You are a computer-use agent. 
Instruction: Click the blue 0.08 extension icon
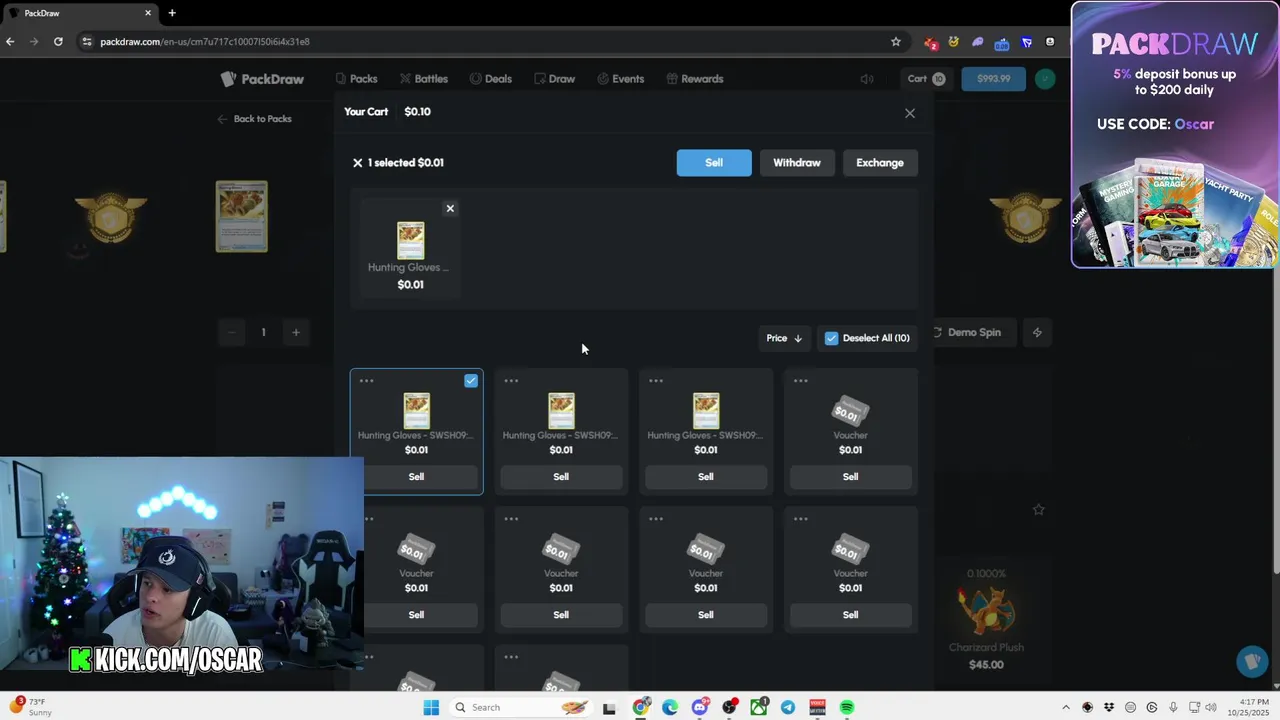click(x=1002, y=42)
